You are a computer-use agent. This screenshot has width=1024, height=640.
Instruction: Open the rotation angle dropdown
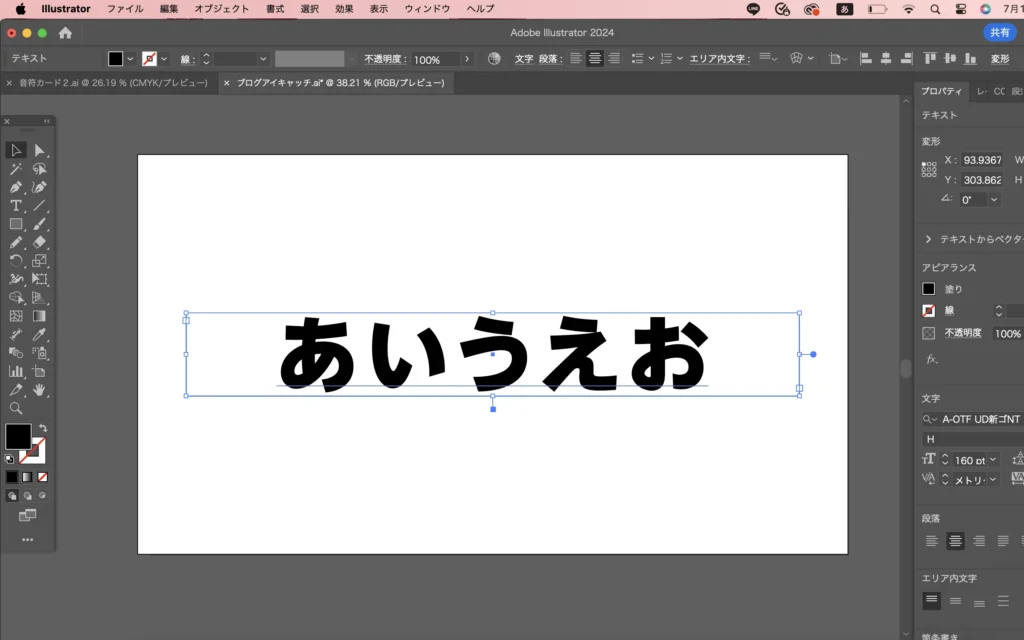click(x=993, y=200)
